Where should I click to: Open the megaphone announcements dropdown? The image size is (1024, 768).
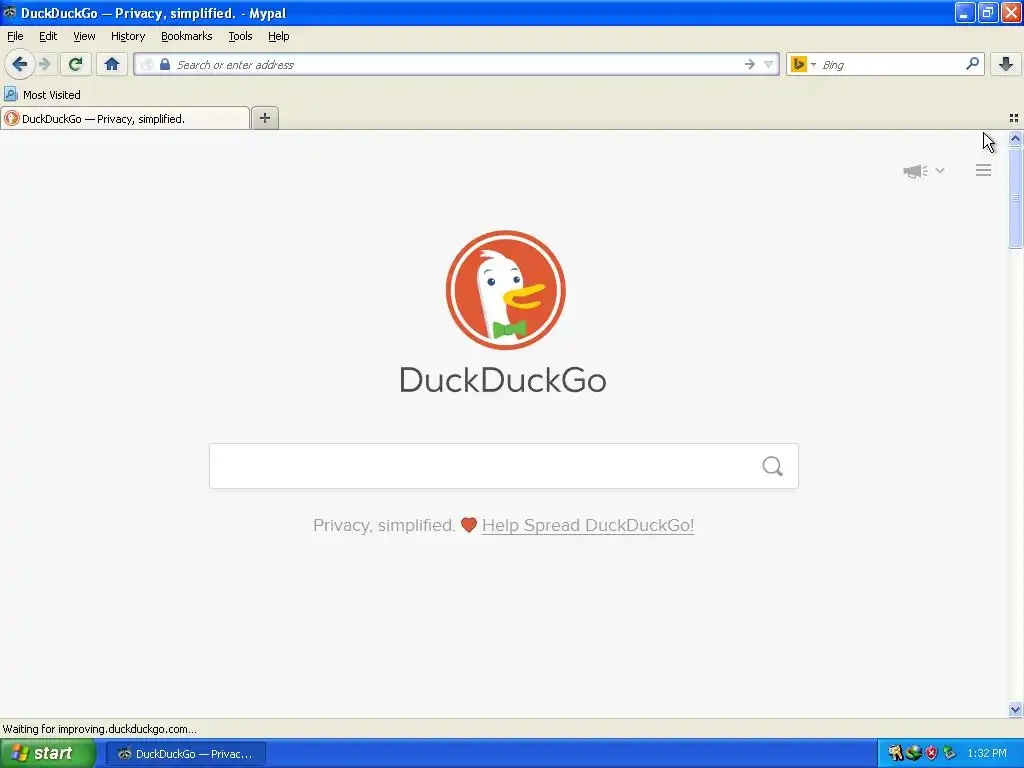click(x=923, y=171)
